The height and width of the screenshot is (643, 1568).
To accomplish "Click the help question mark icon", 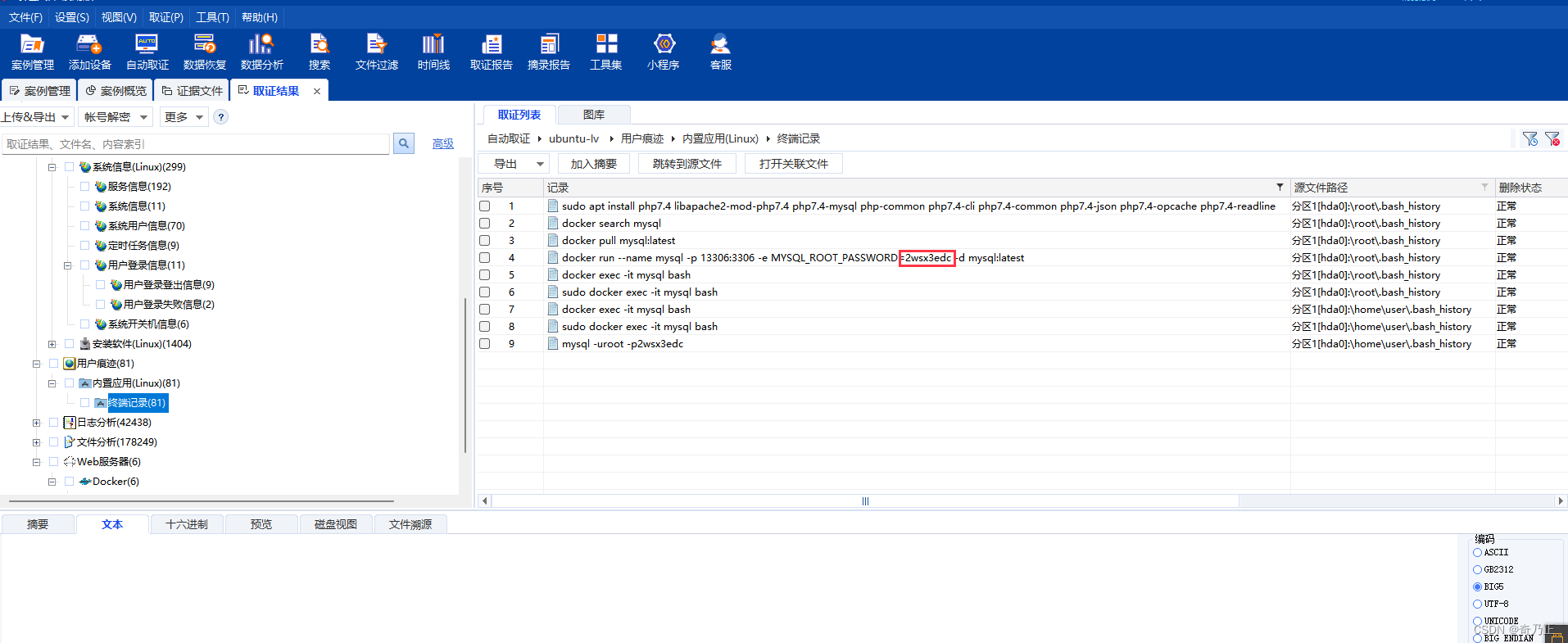I will [x=220, y=117].
